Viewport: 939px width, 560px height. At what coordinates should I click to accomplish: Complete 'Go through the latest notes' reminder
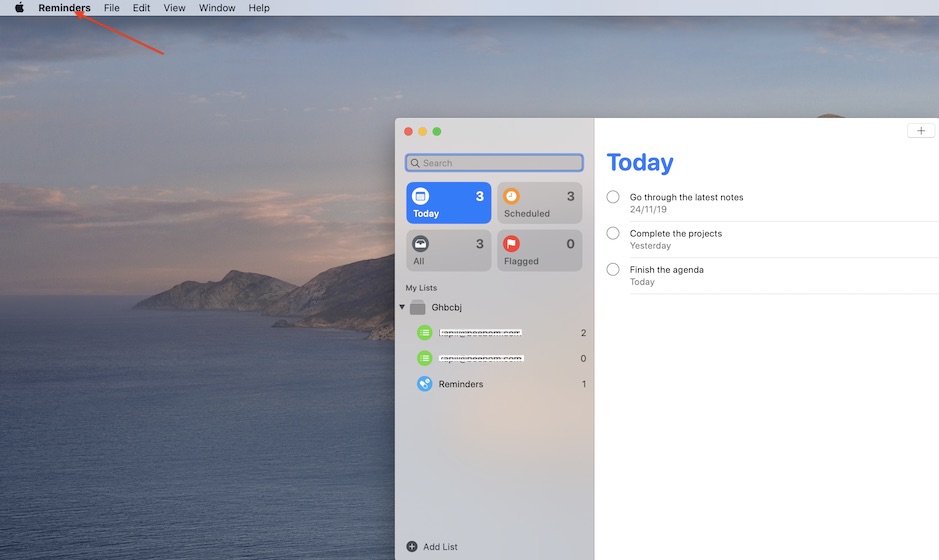click(613, 197)
